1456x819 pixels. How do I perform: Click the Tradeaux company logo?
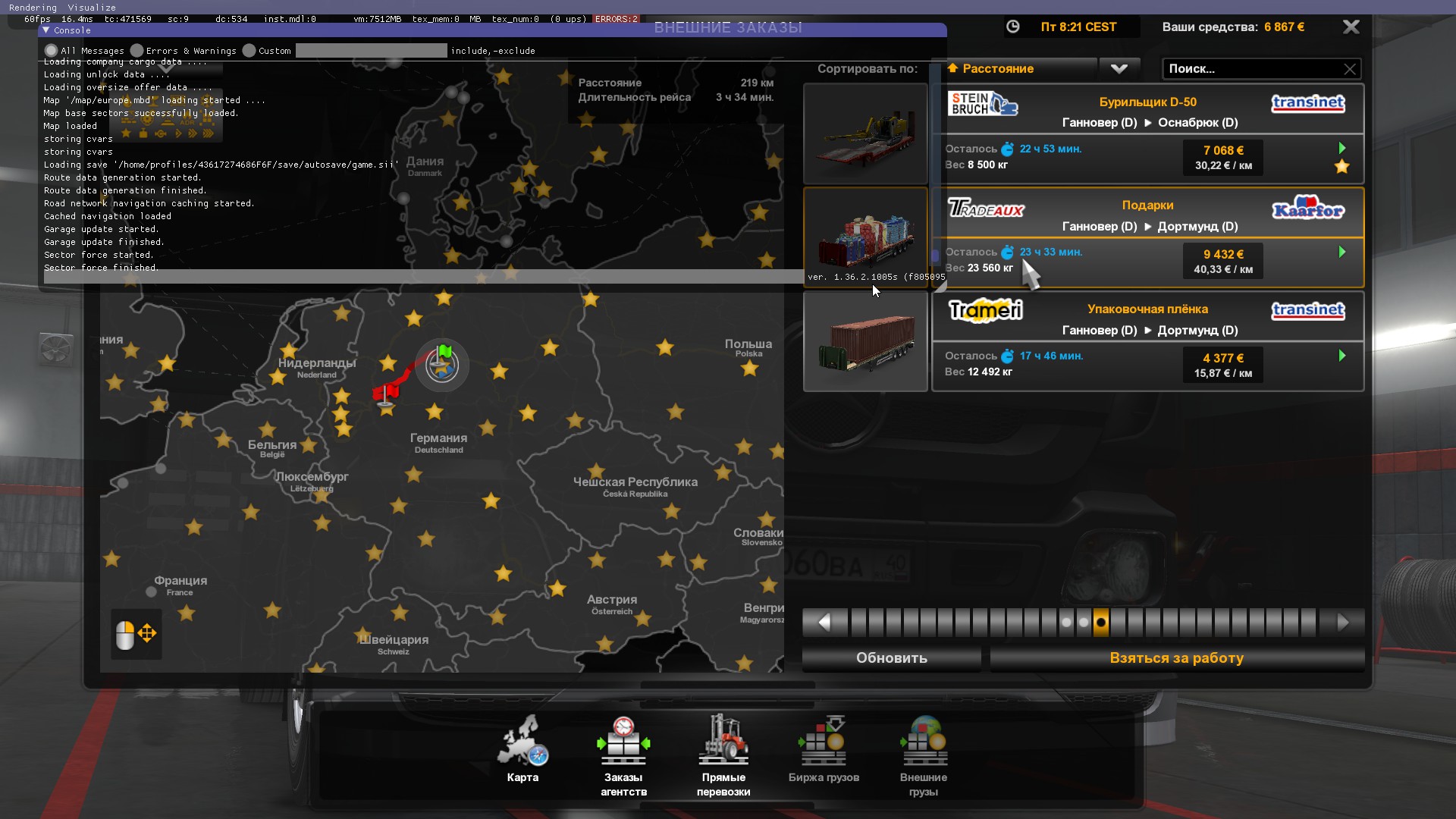[x=986, y=207]
